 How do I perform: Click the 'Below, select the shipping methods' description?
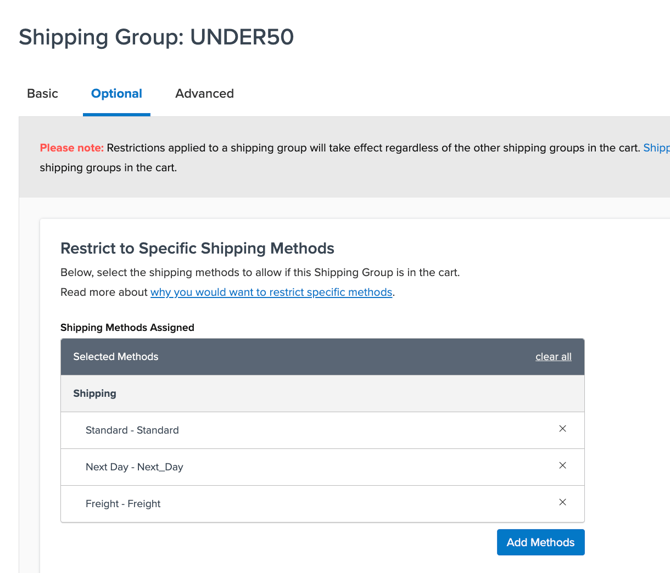(259, 272)
